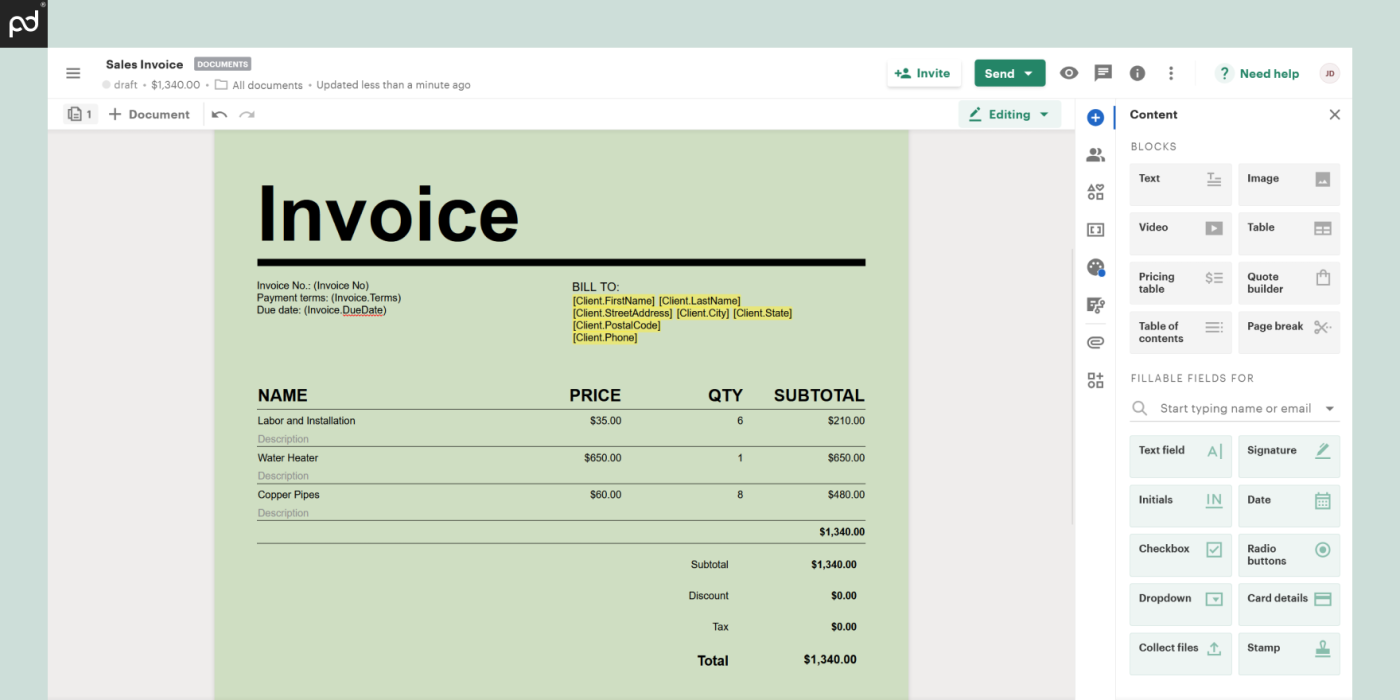Screen dimensions: 1400x700
Task: Open the Send dropdown arrow
Action: pos(1026,72)
